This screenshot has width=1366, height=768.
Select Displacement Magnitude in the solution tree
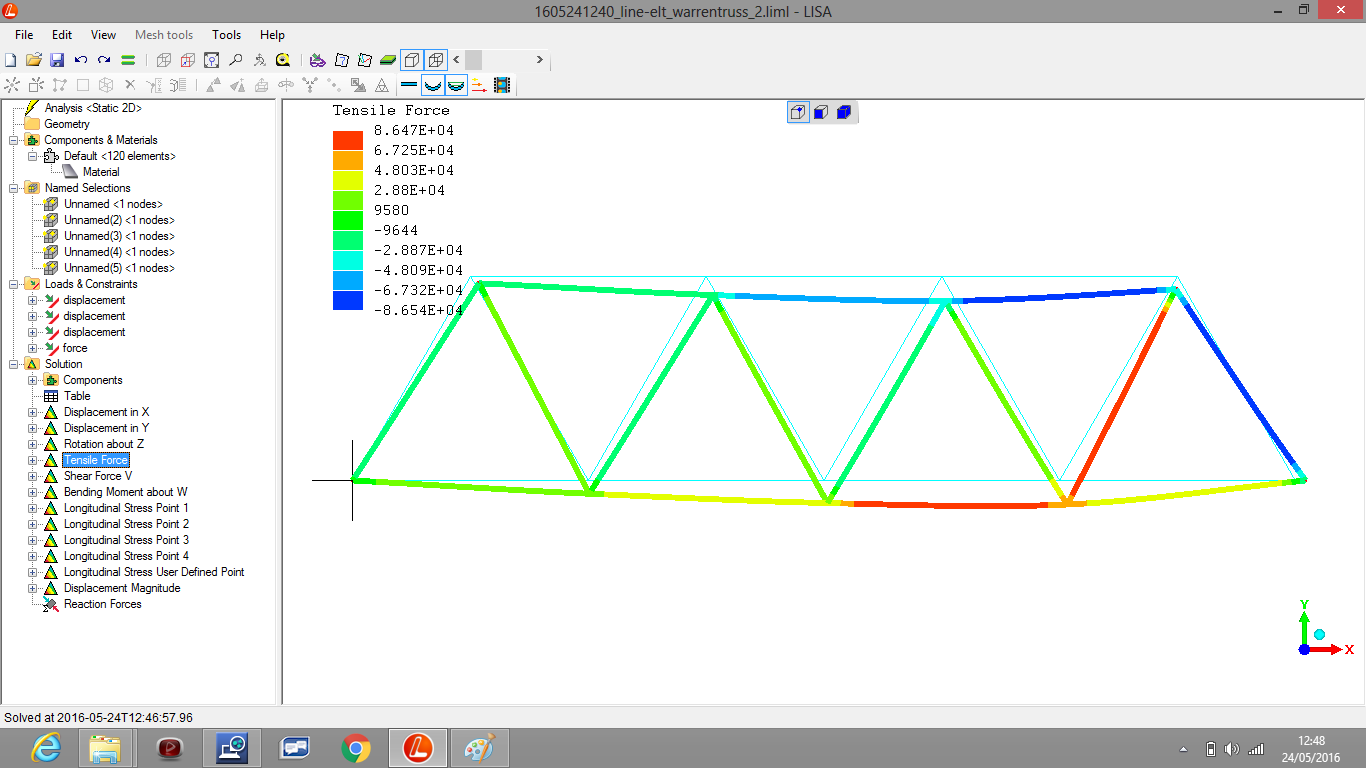(x=122, y=588)
